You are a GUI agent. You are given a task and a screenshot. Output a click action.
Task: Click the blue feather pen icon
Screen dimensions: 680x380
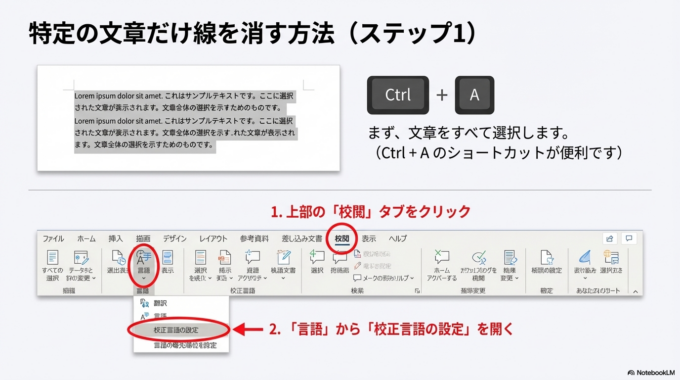pos(585,257)
